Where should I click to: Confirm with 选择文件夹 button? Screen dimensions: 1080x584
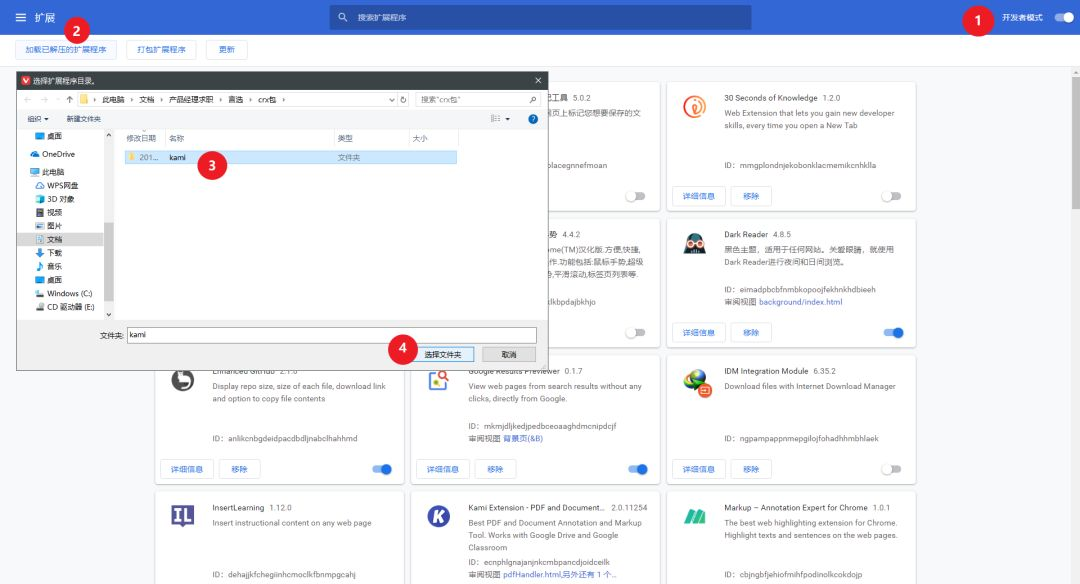[x=442, y=355]
